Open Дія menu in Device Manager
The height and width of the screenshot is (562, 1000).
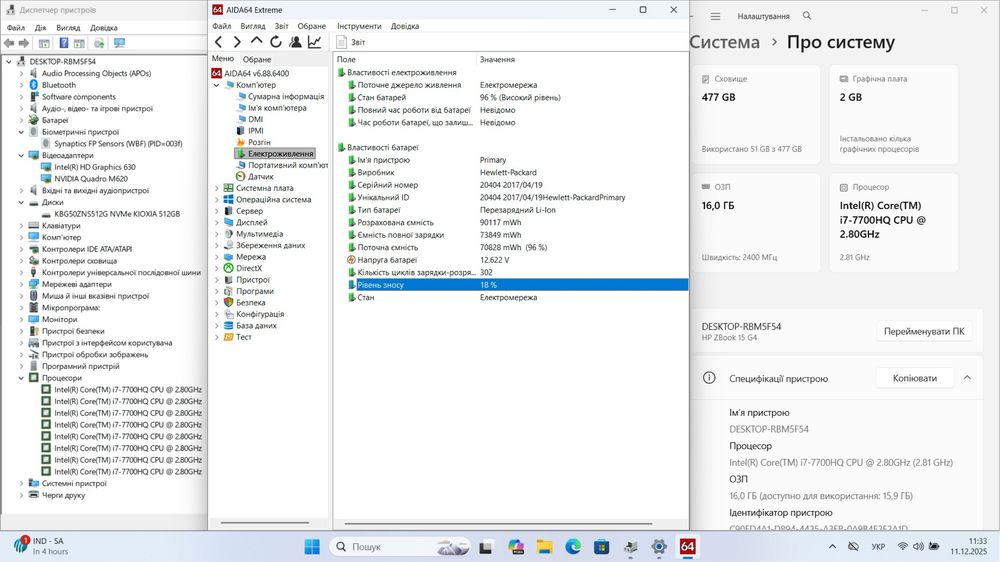point(40,28)
